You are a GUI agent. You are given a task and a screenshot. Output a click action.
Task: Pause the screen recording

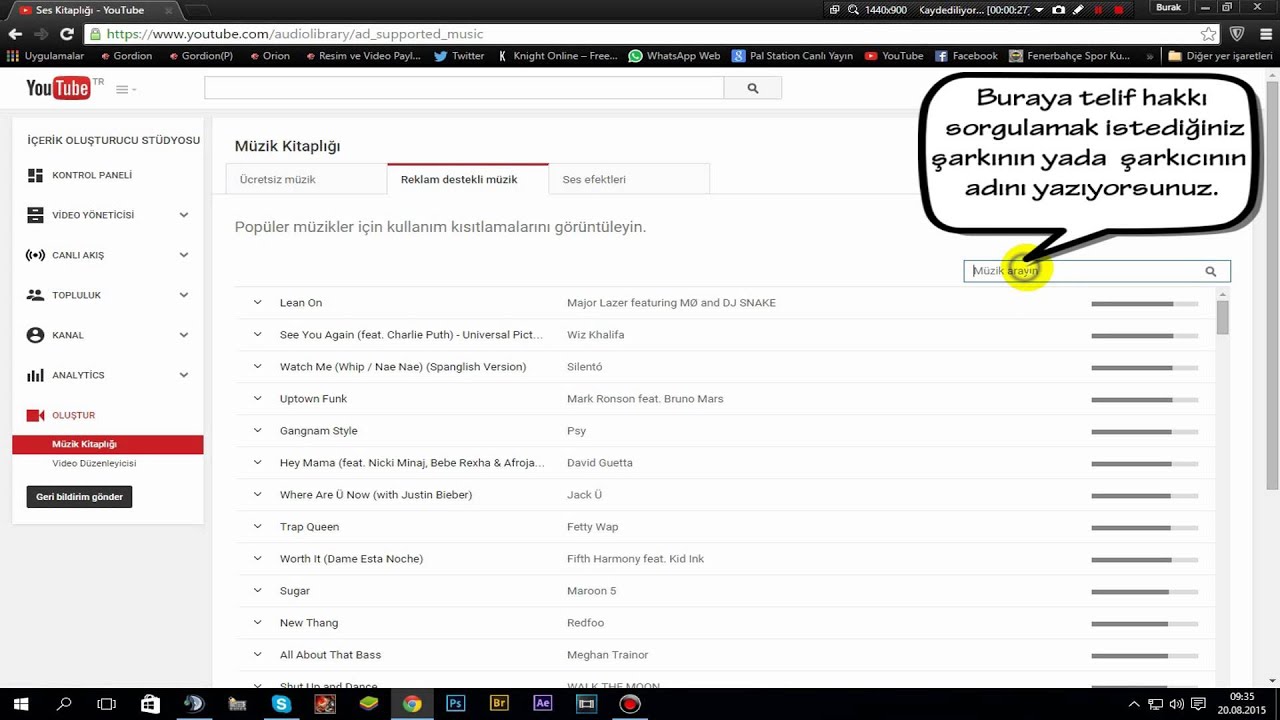1097,9
